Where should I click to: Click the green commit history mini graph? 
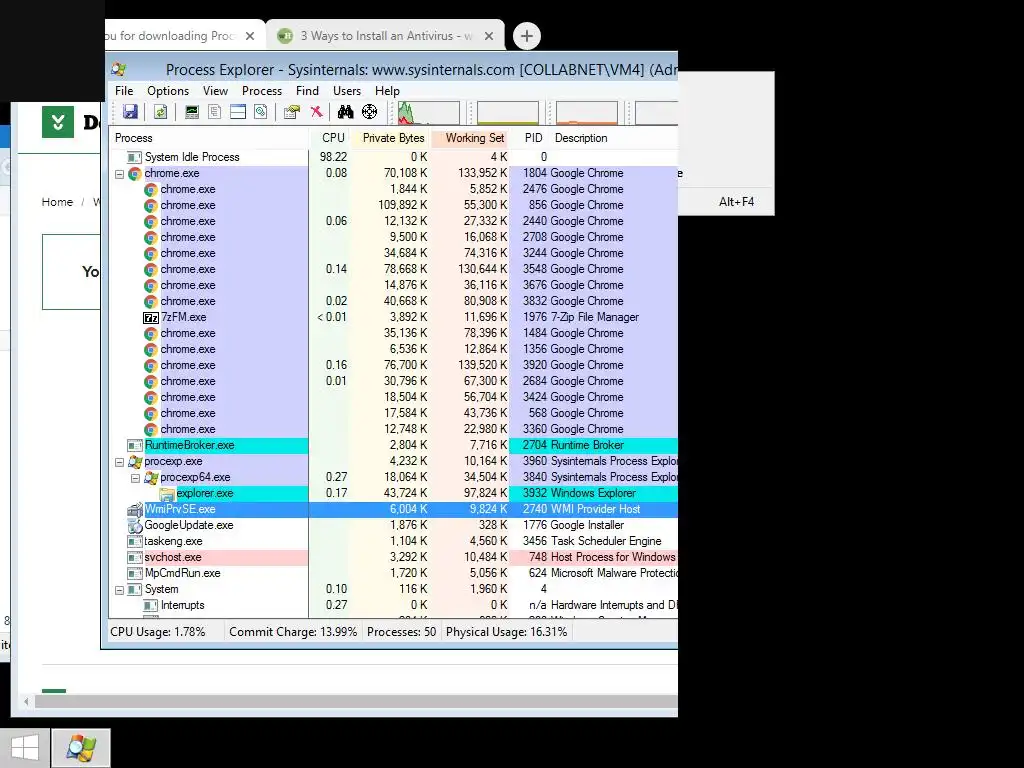click(507, 112)
